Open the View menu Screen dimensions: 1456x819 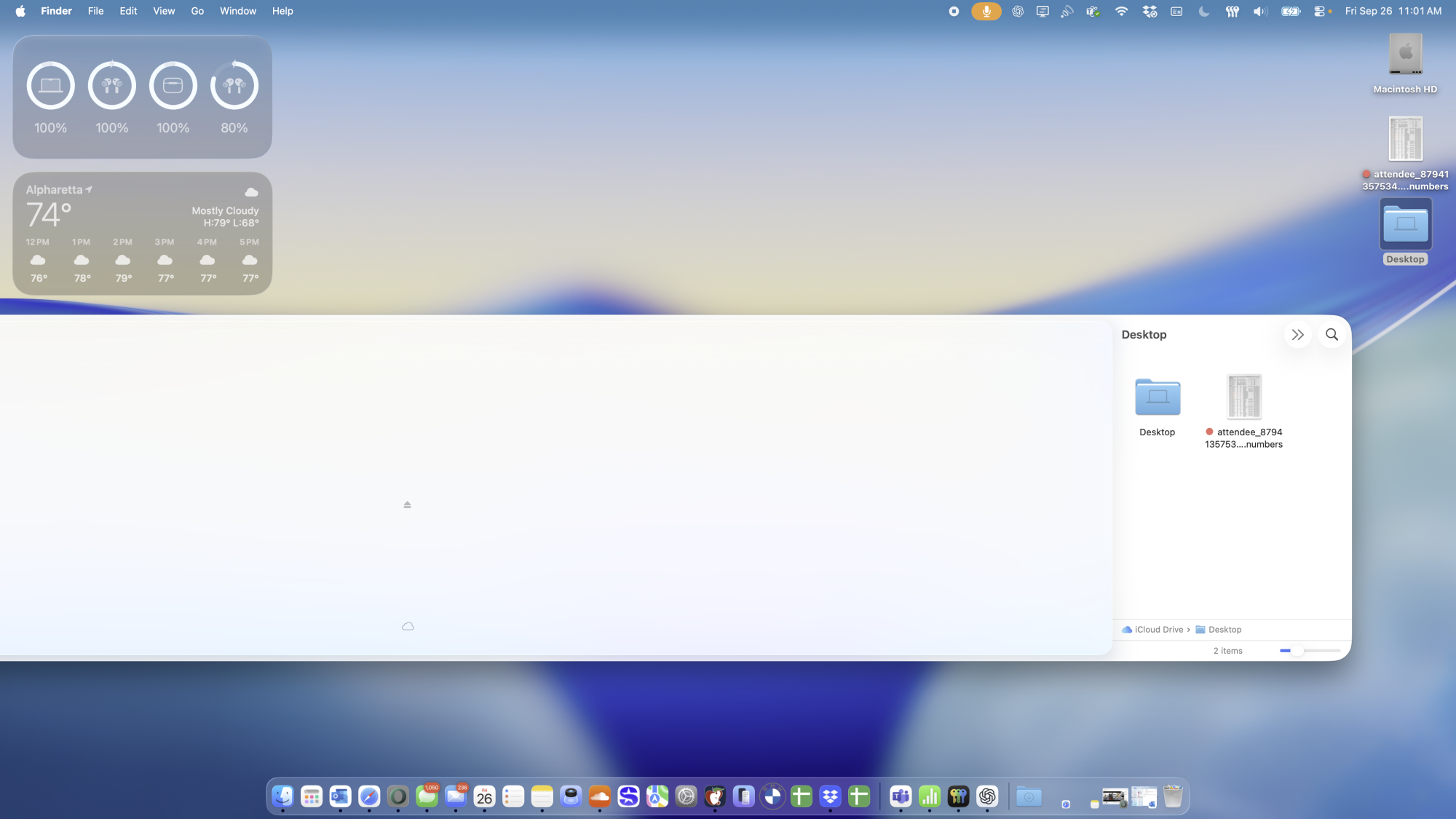pos(164,11)
